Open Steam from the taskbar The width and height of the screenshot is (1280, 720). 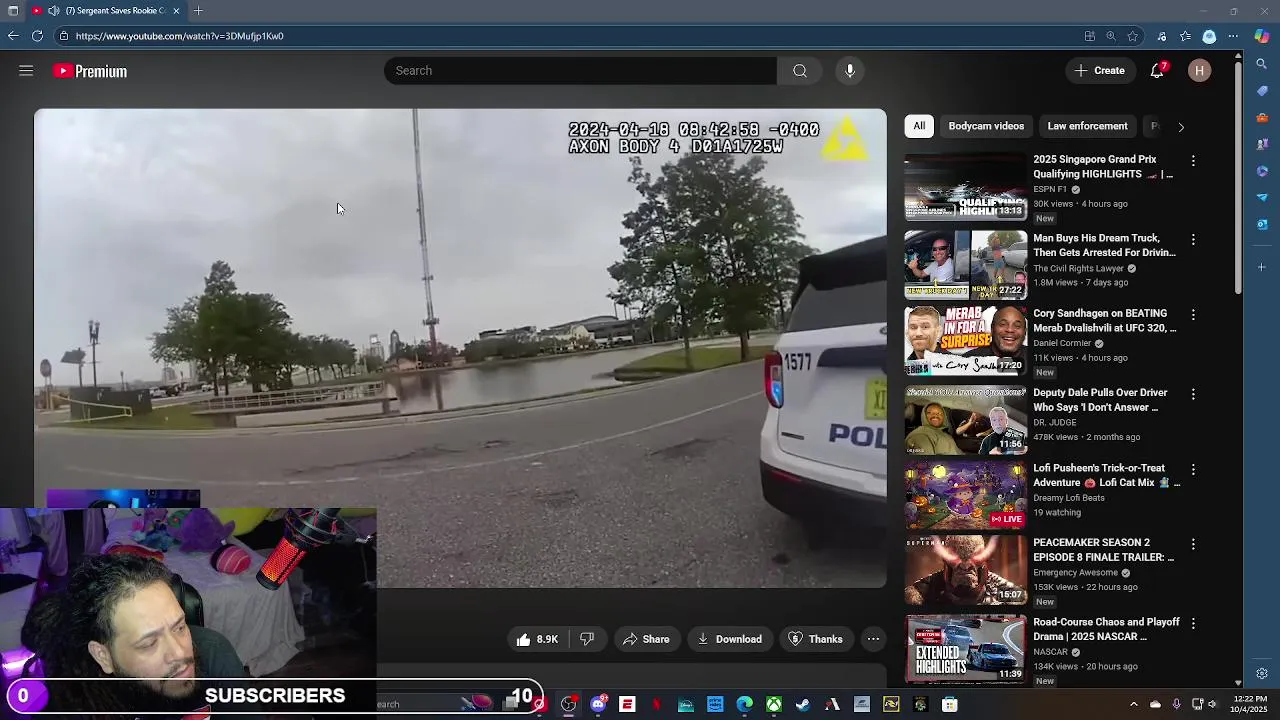coord(803,705)
